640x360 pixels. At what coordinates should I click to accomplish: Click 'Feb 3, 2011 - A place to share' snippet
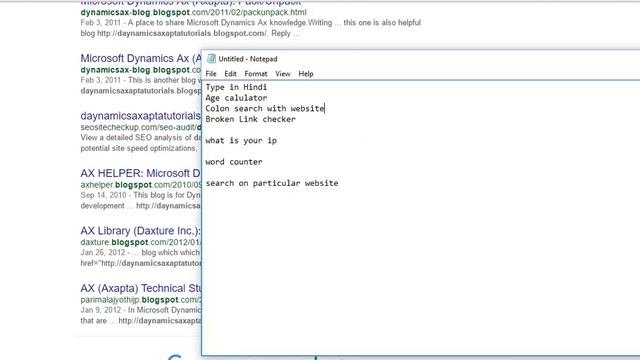coord(251,28)
